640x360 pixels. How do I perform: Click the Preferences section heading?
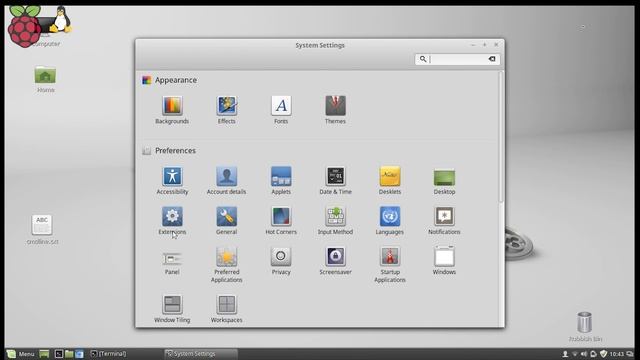(x=175, y=151)
